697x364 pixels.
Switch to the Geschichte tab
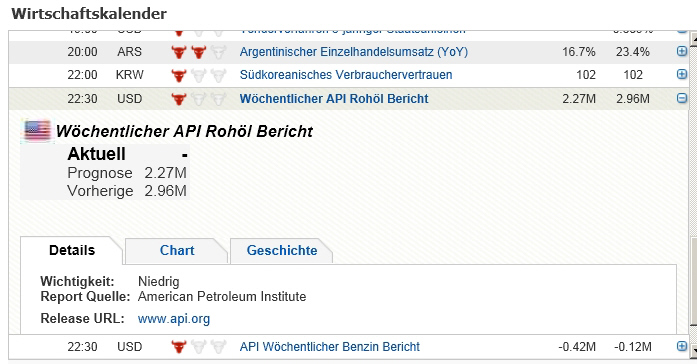click(281, 250)
